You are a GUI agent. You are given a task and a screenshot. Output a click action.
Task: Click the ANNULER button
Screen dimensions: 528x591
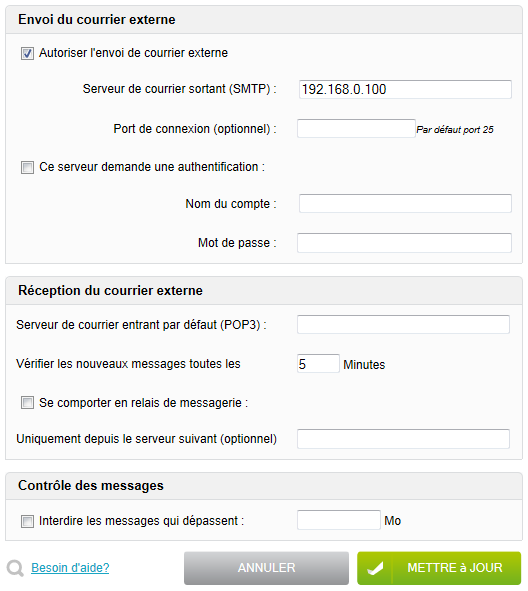coord(266,568)
